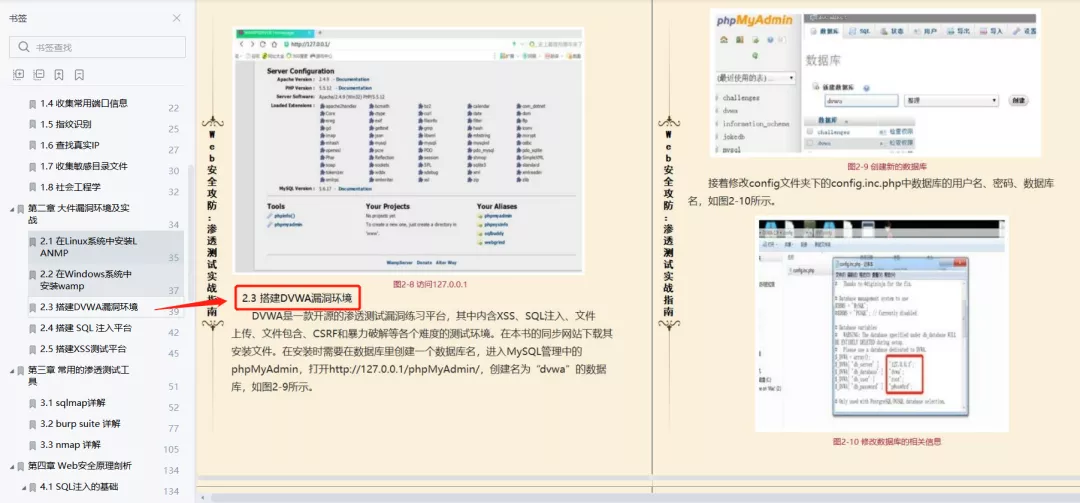
Task: Click the bookmark icon beside 1.6 查找真实IP
Action: 32,145
